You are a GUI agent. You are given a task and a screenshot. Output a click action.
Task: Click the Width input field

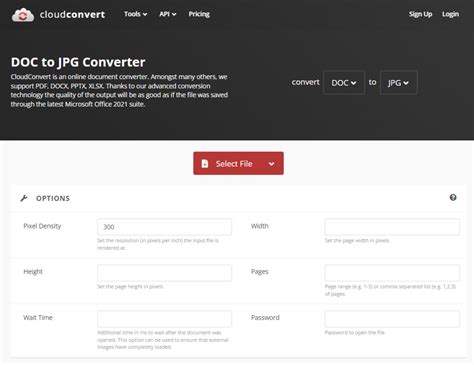(x=392, y=227)
